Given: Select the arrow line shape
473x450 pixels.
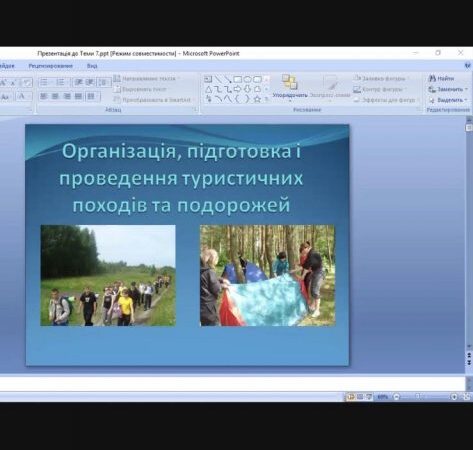Looking at the screenshot, I should (x=228, y=79).
